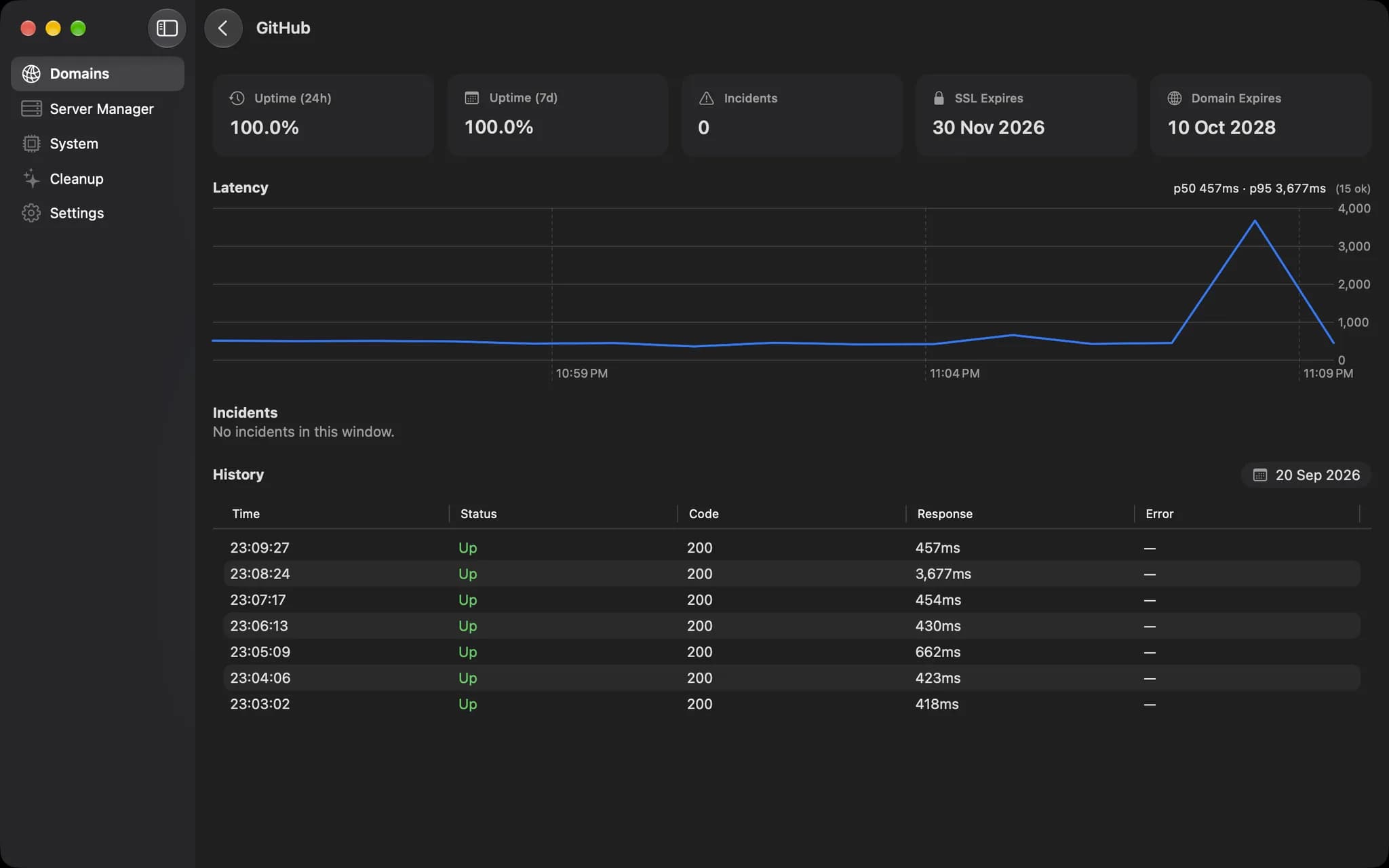Click the Uptime (24h) clock icon
The image size is (1389, 868).
[x=237, y=98]
